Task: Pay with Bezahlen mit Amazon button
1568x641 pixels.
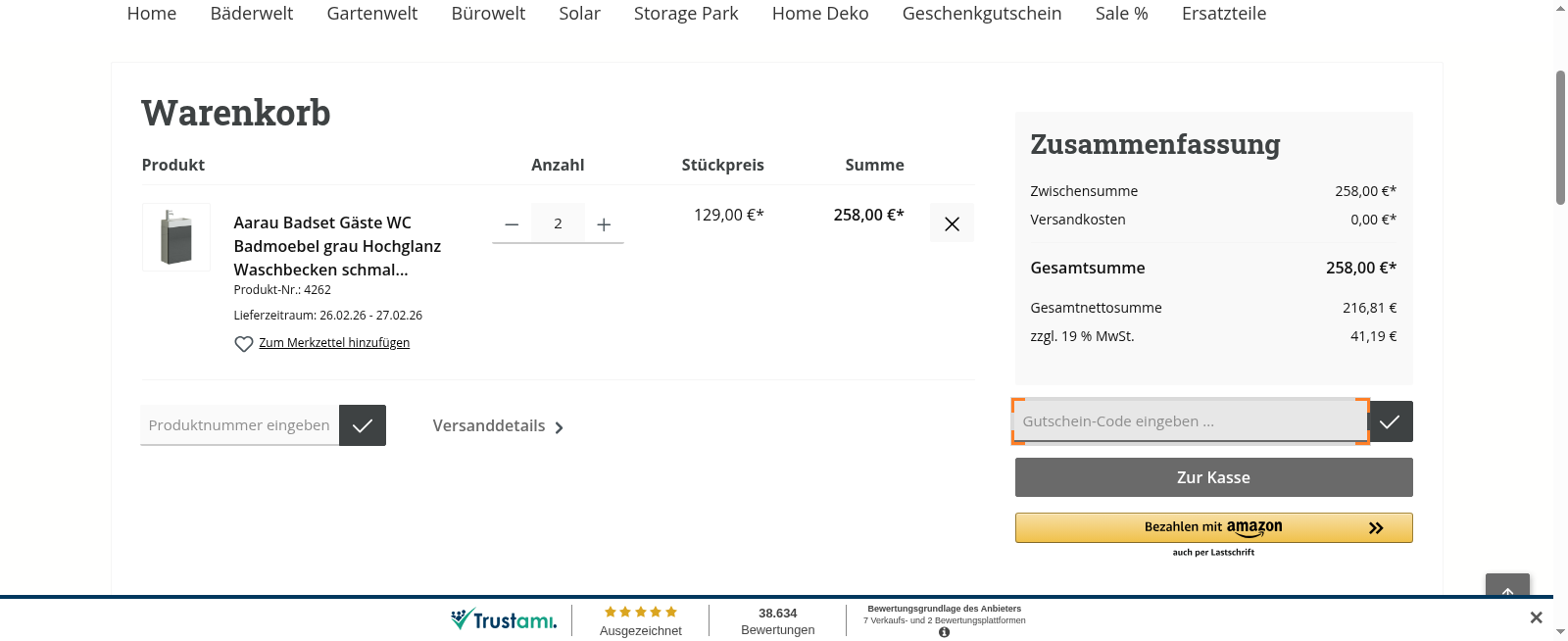Action: click(x=1213, y=527)
